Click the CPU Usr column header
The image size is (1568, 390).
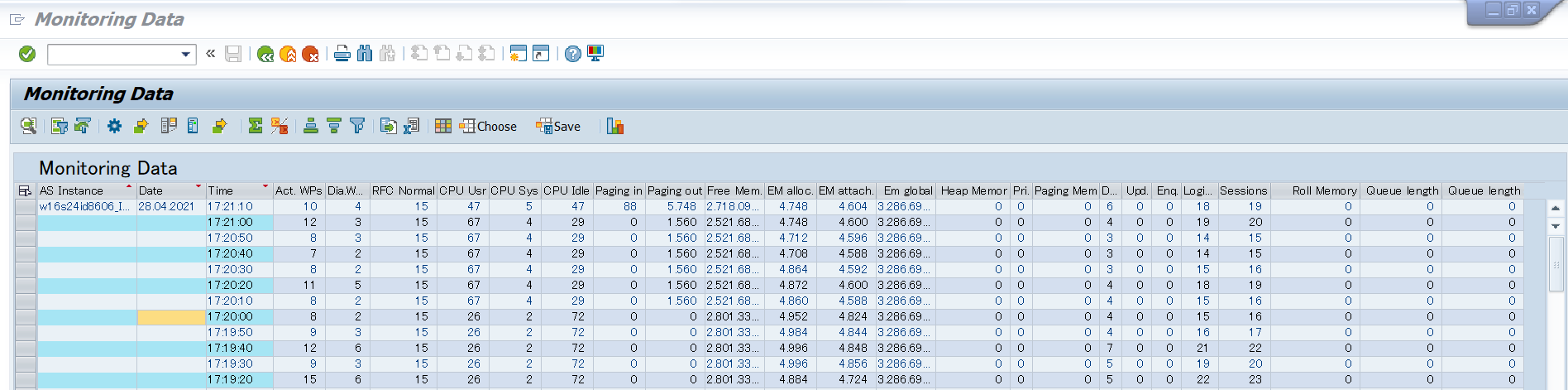click(x=462, y=190)
